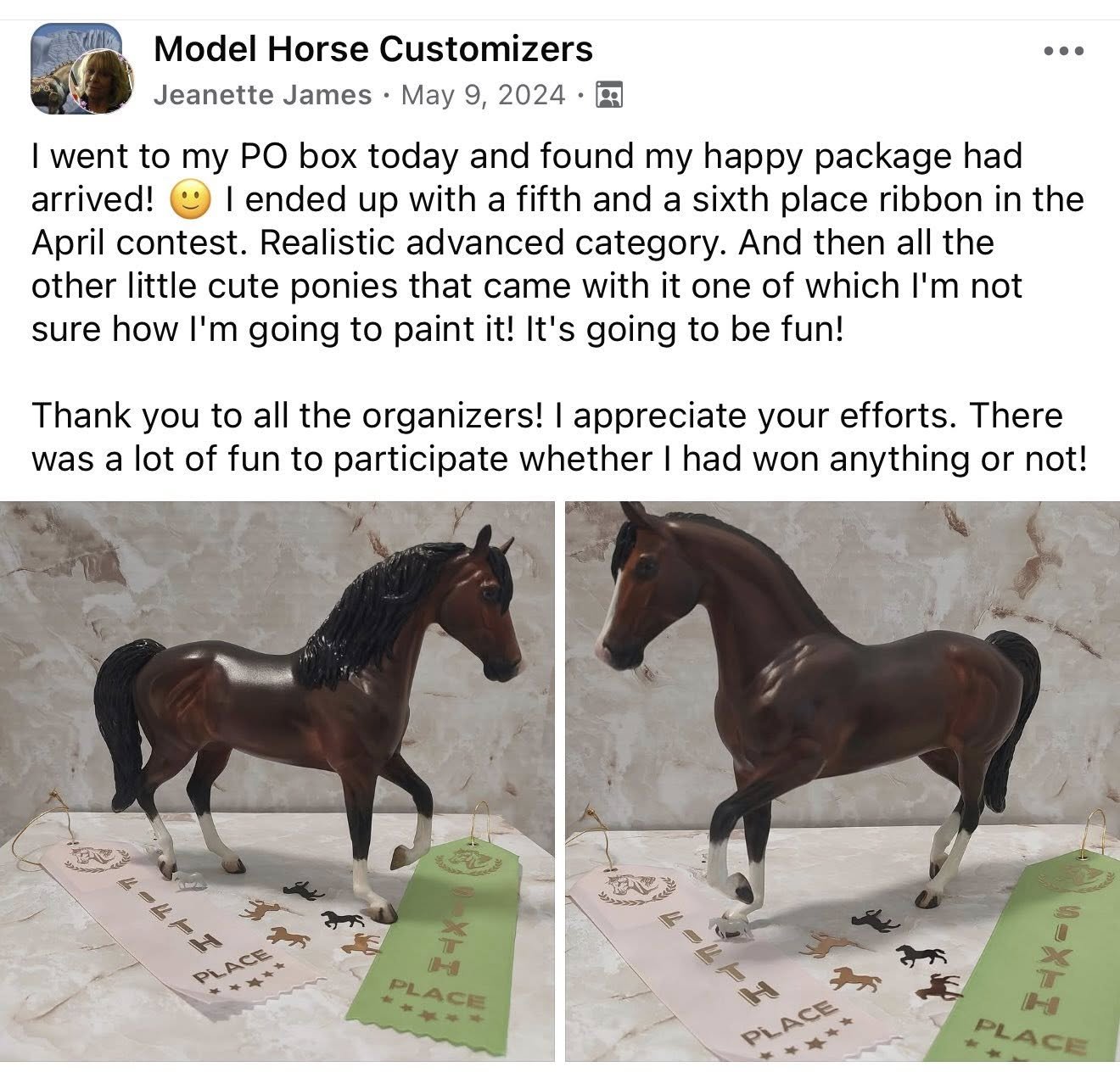Click the smiley emoji in the post
The image size is (1120, 1089).
[x=191, y=201]
